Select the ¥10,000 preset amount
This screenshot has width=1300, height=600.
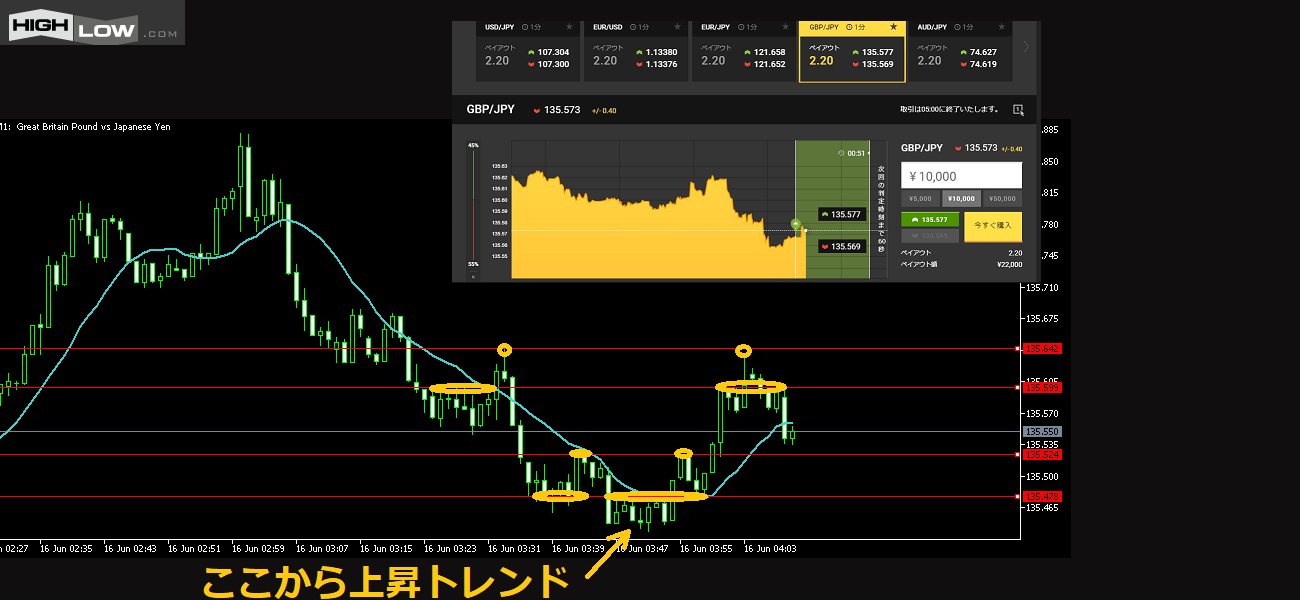tap(961, 198)
